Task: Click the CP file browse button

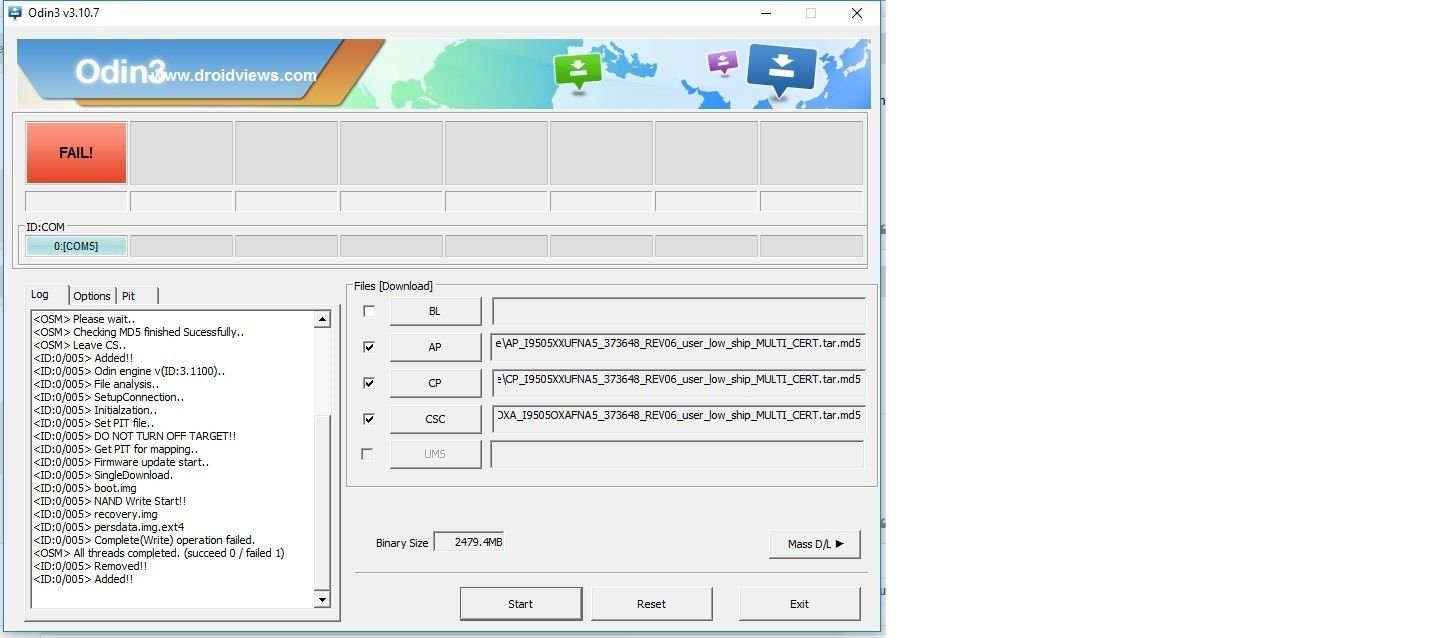Action: (435, 383)
